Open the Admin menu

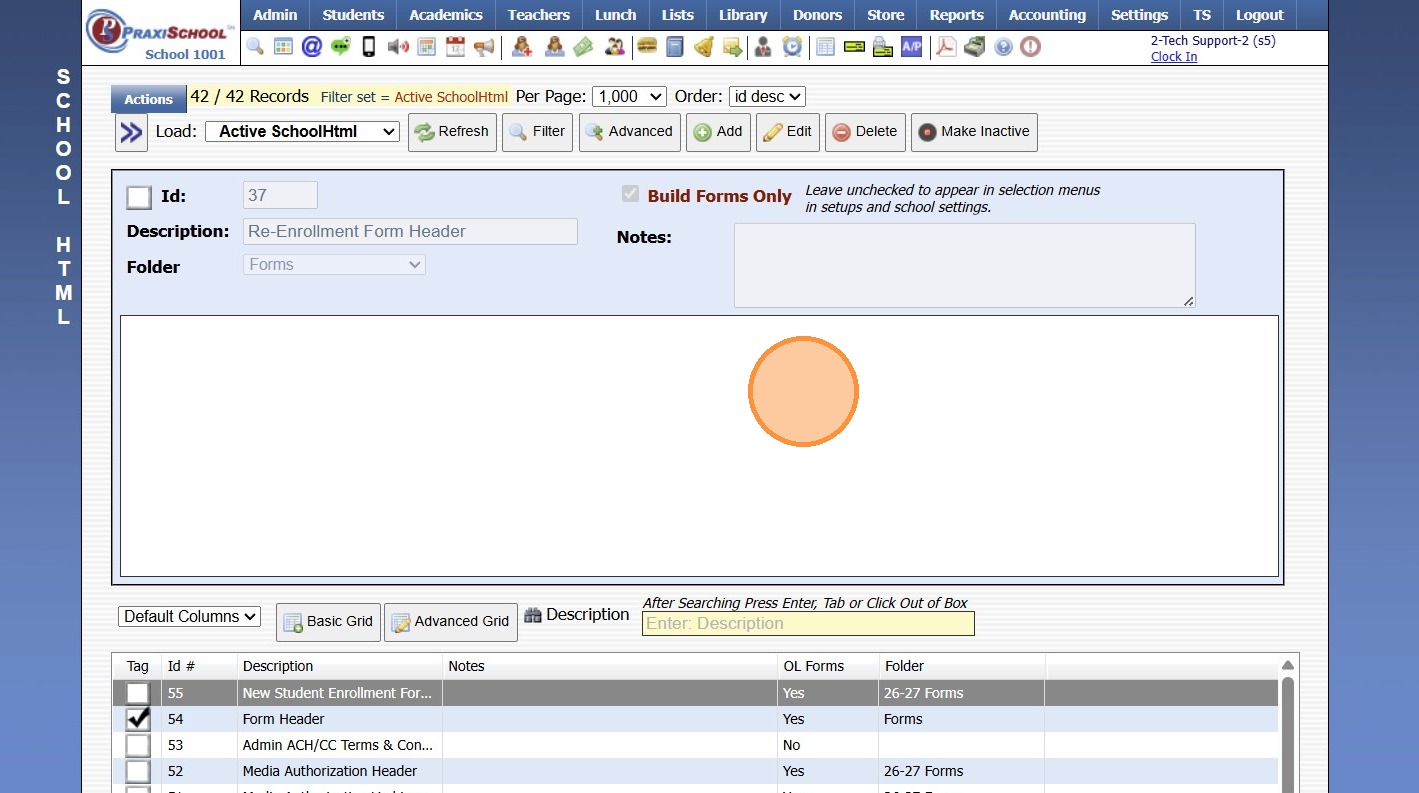(275, 15)
